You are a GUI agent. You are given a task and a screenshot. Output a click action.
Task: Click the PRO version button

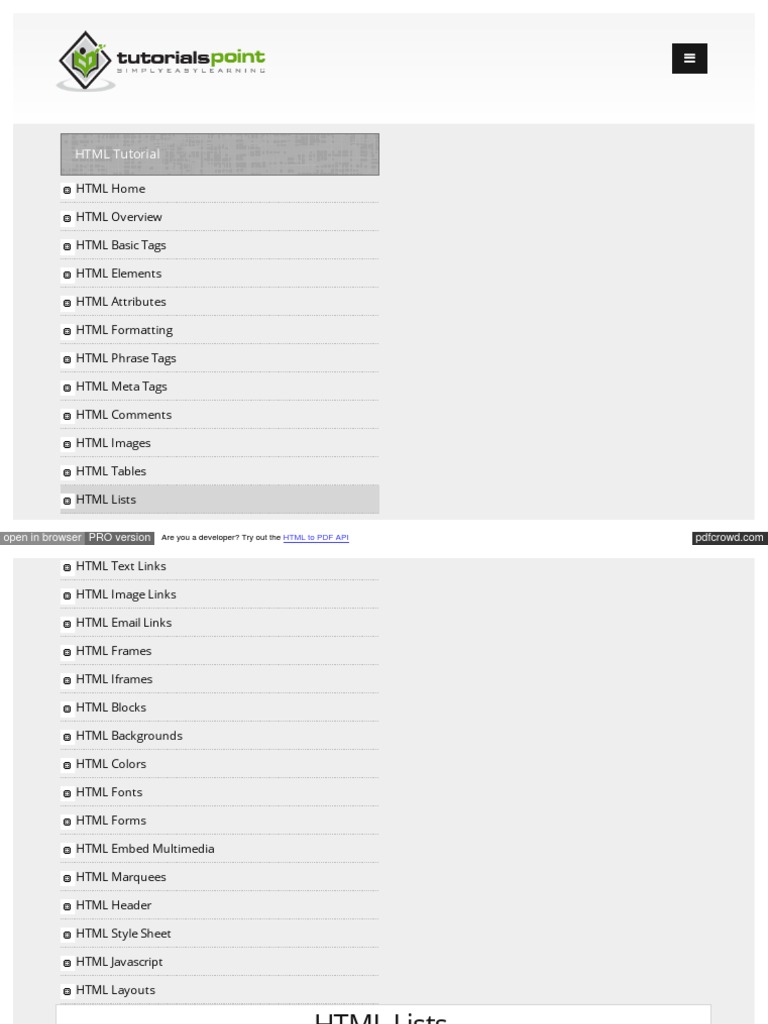119,538
